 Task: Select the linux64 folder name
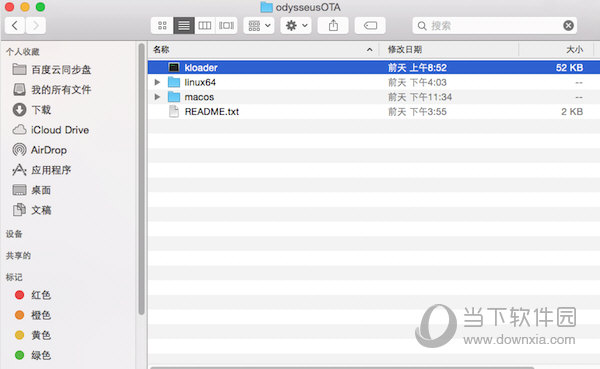point(200,82)
